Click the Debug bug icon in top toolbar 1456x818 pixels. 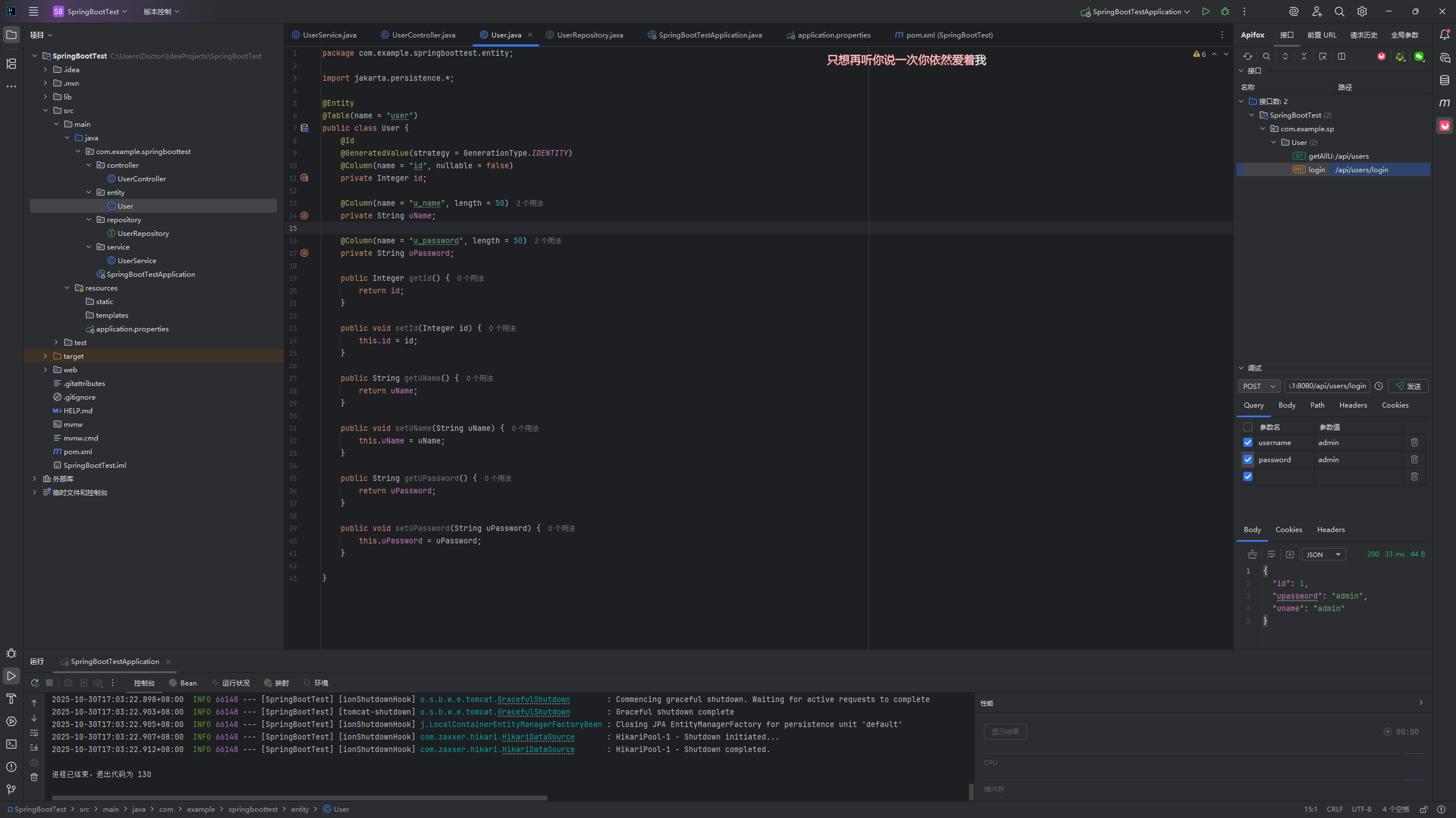coord(1225,11)
